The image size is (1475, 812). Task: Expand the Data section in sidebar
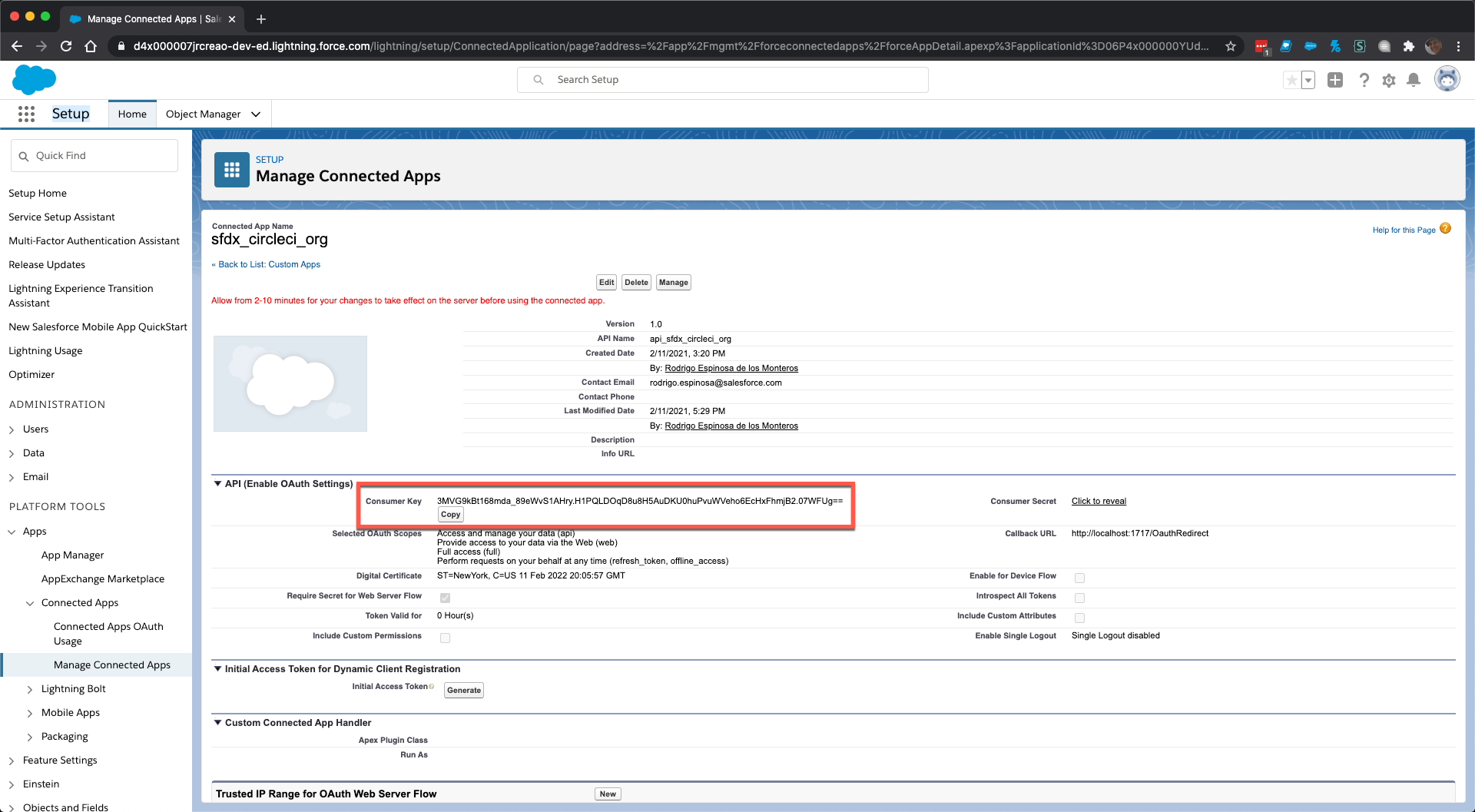12,453
